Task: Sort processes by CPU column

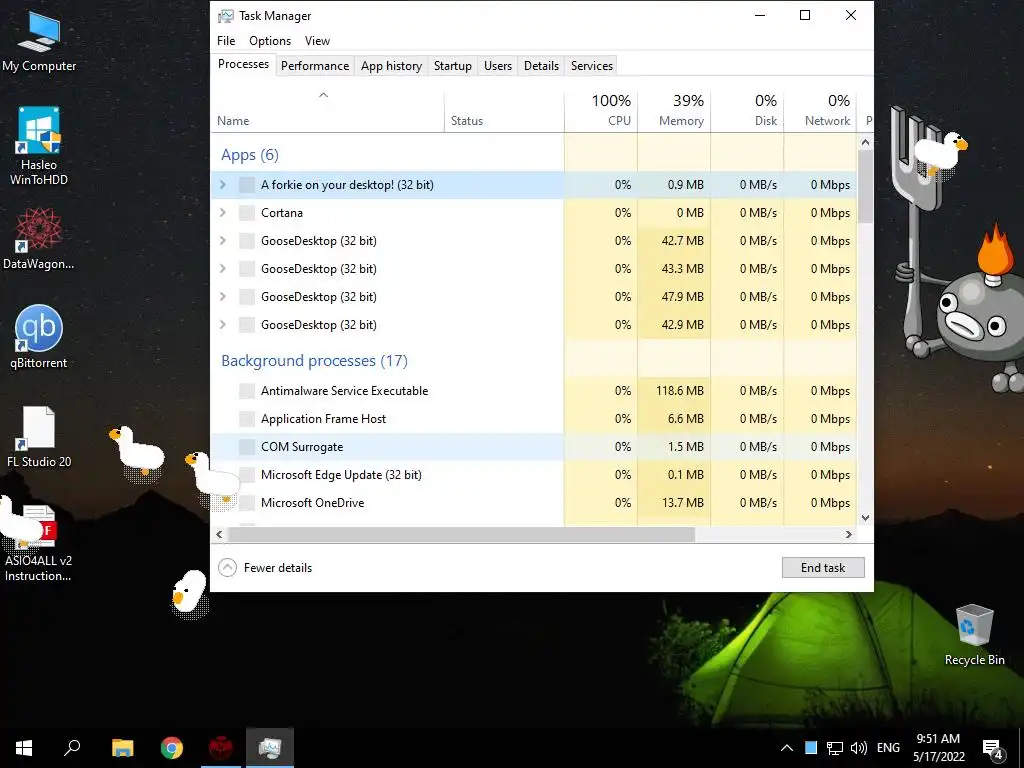Action: 601,110
